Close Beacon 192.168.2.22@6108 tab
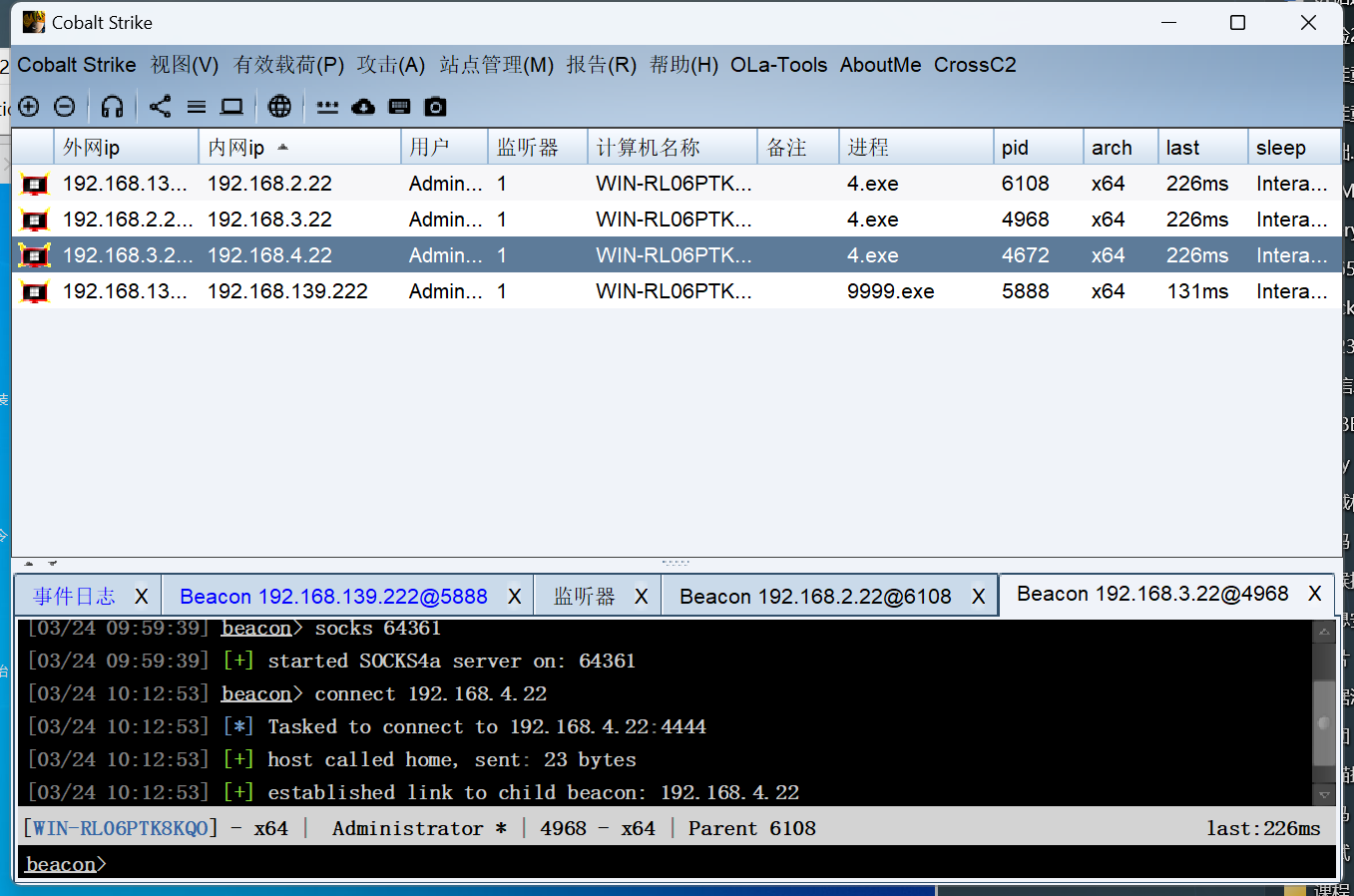 (x=979, y=596)
